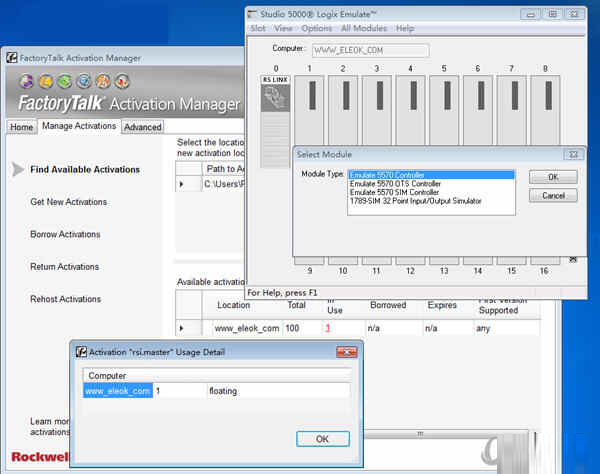Confirm Usage Detail dialog with OK
Screen dimensions: 600x474
[322, 439]
